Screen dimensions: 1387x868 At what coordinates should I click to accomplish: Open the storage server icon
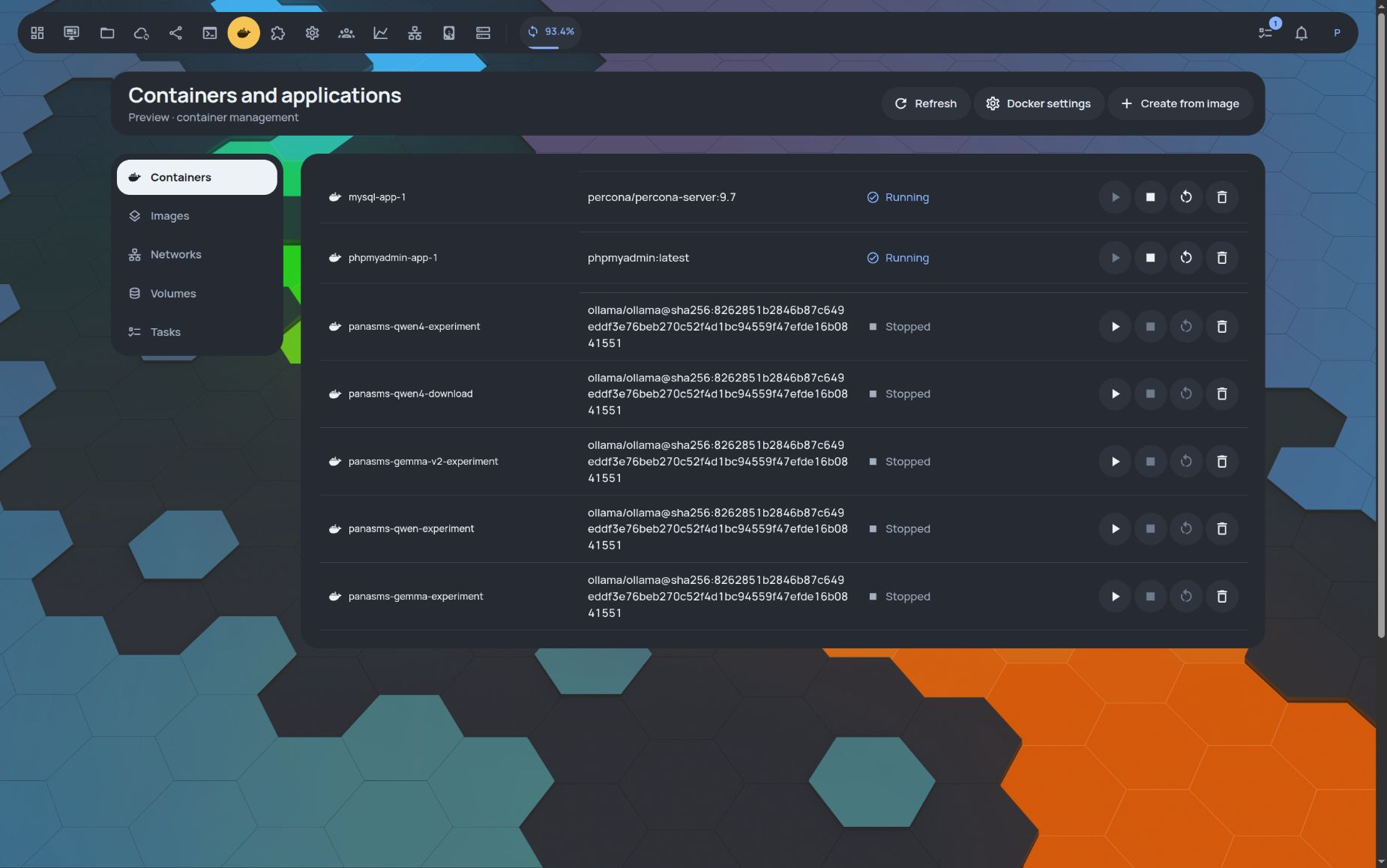[x=484, y=33]
